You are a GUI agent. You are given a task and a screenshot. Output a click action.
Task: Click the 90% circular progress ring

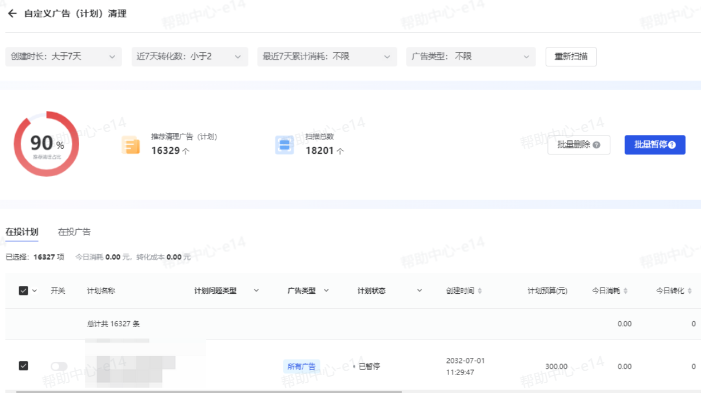(46, 144)
